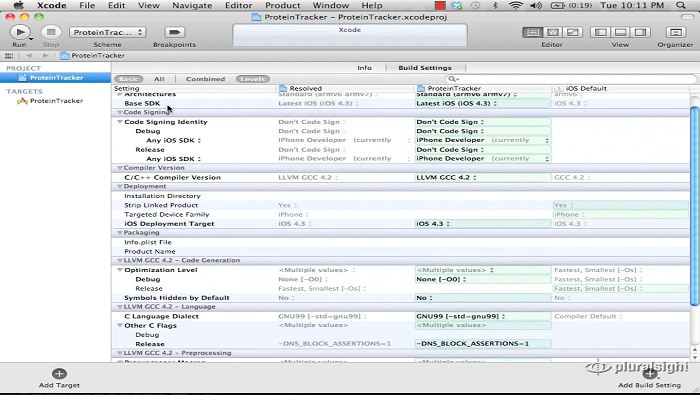Click the volume menu bar icon
The width and height of the screenshot is (700, 395).
click(x=536, y=5)
